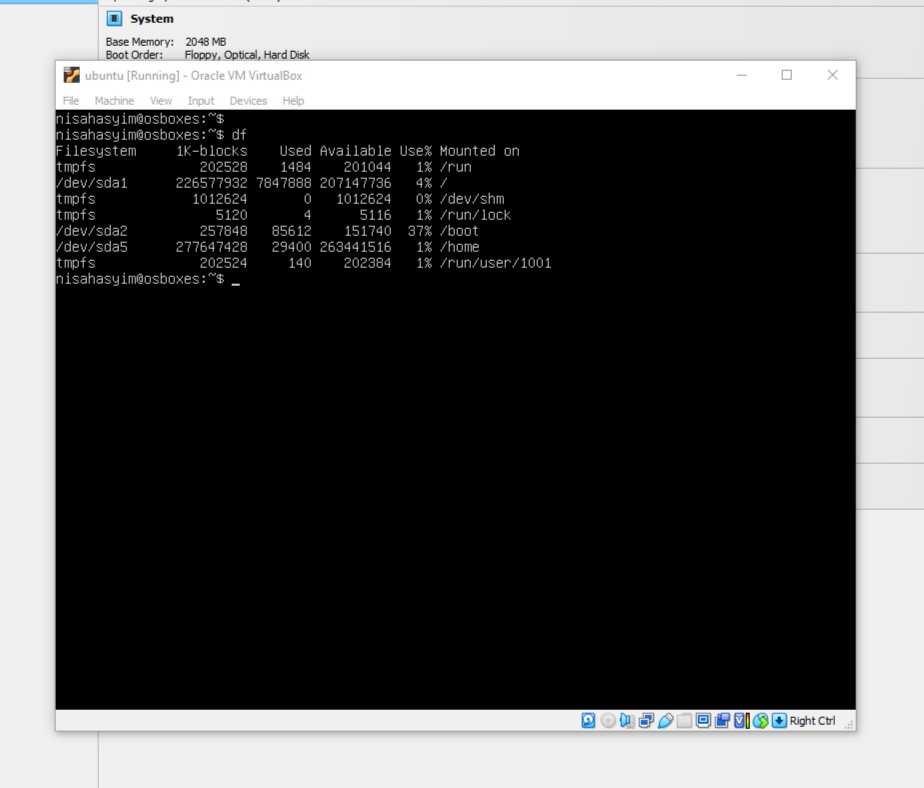Open the View menu

click(161, 101)
